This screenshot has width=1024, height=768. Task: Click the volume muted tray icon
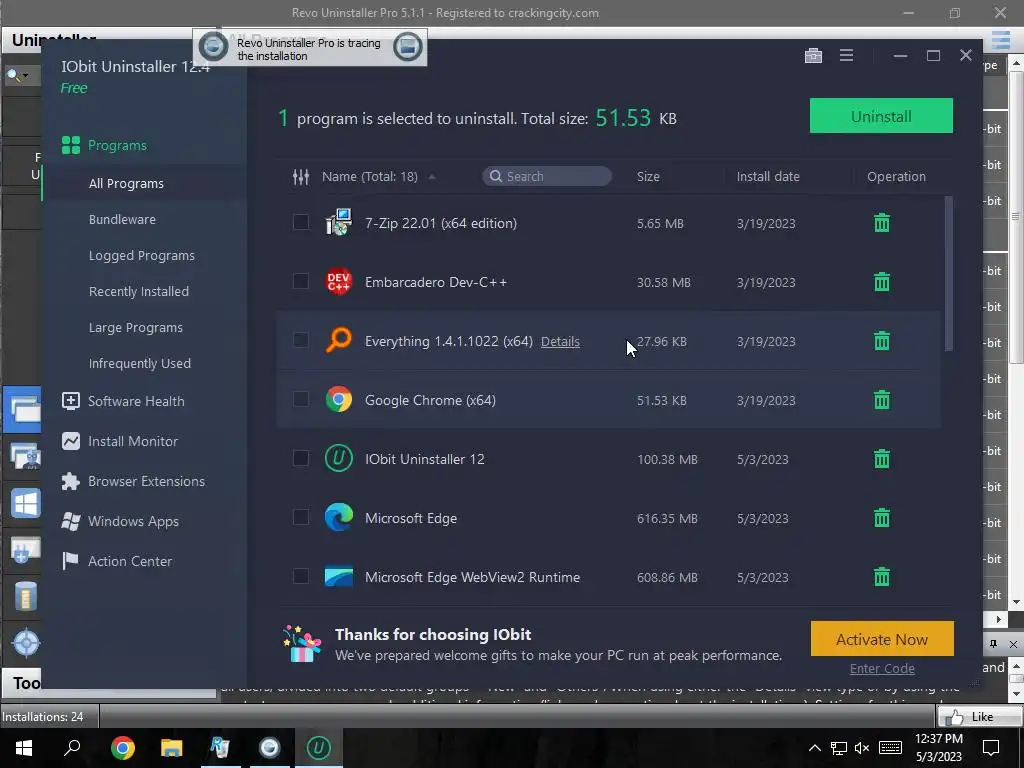click(x=862, y=748)
